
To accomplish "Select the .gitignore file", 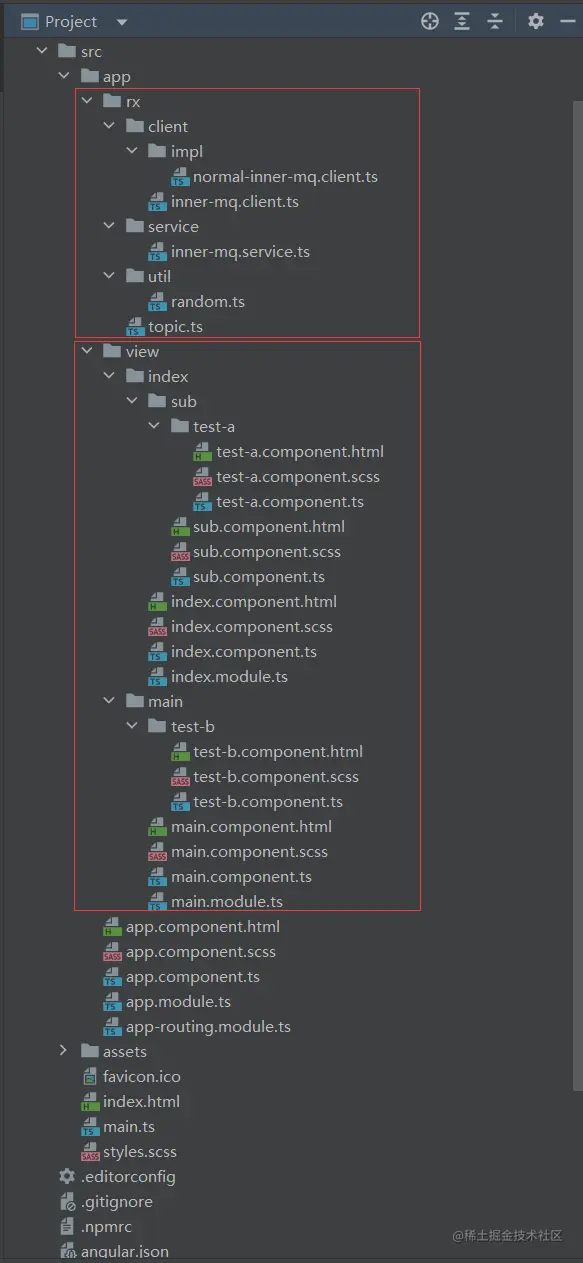I will tap(116, 1202).
